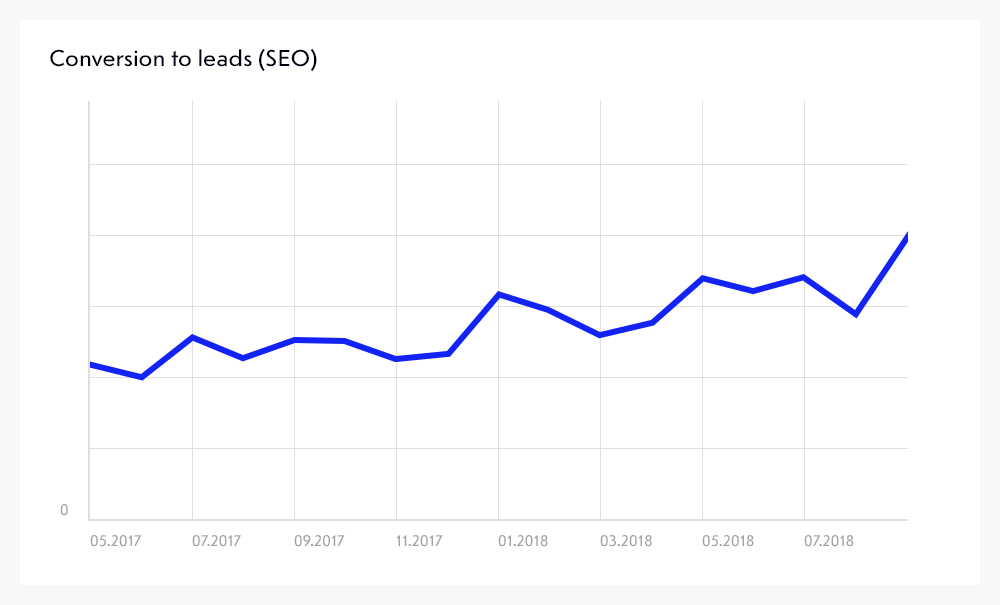Click the line peak above 07.2017

click(193, 337)
